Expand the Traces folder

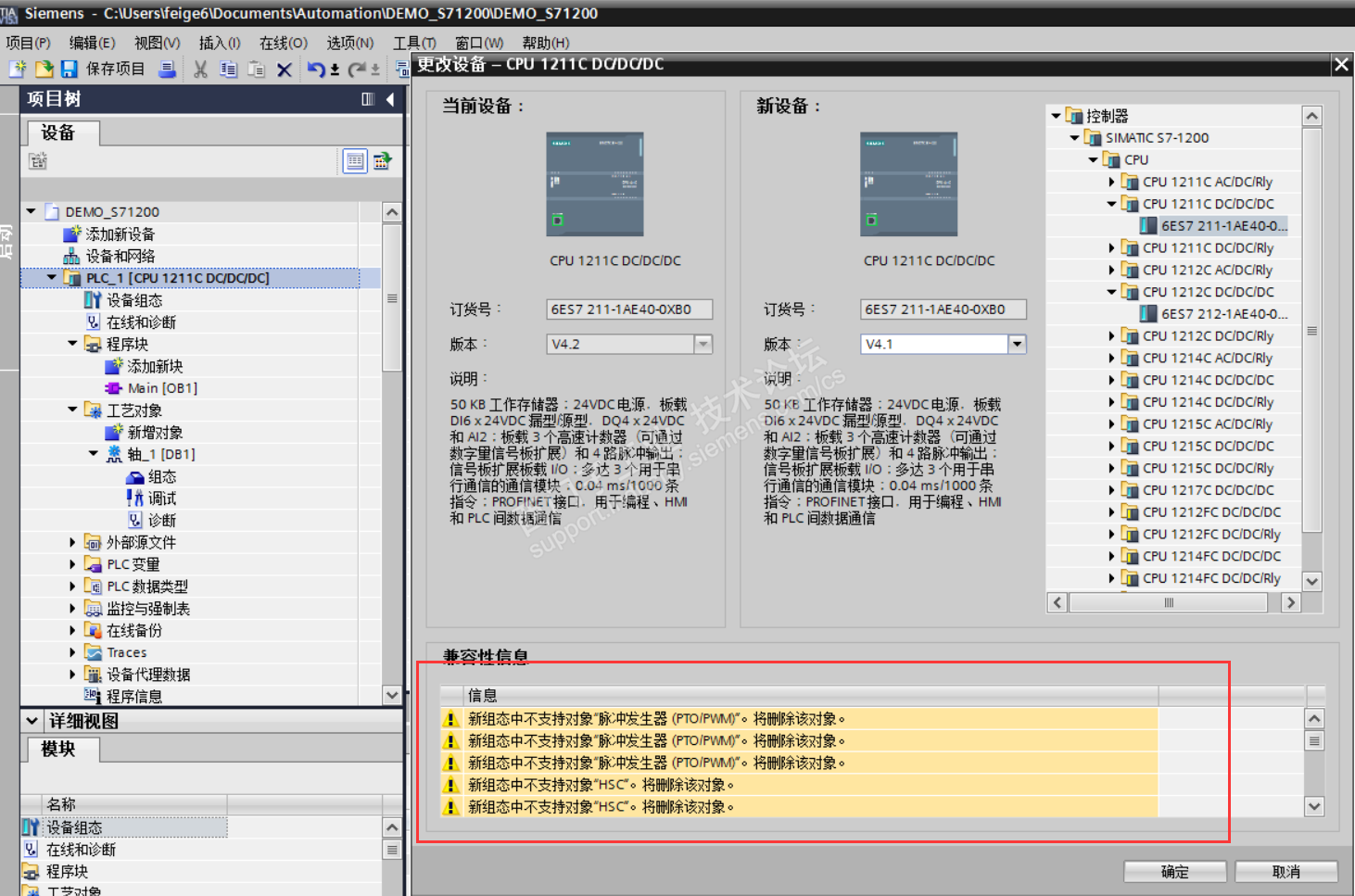pos(72,652)
